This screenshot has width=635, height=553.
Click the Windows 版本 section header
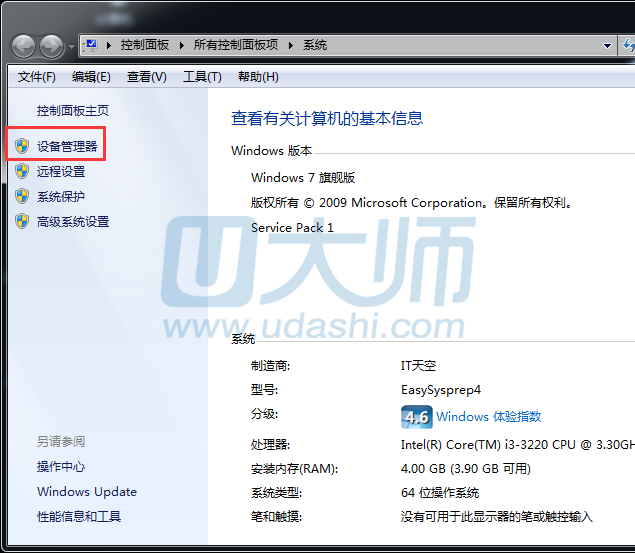point(271,151)
